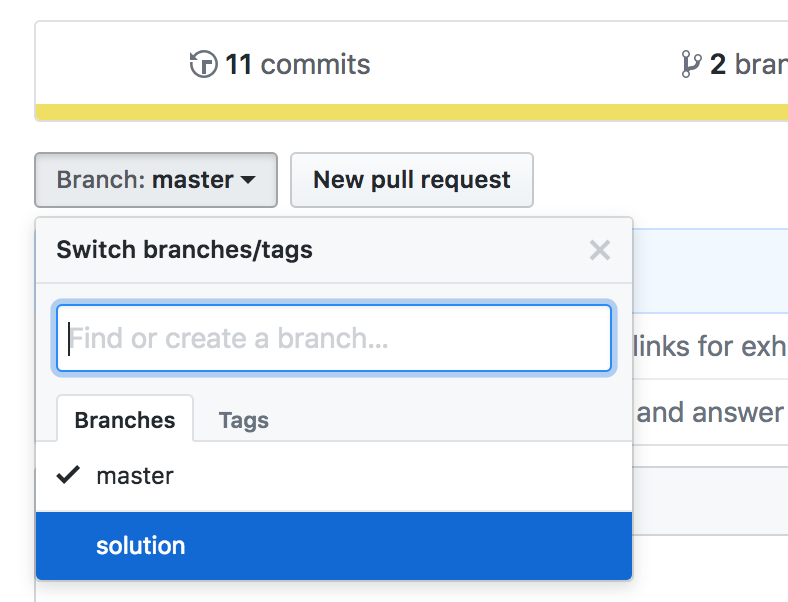Click the dropdown caret beside master
The image size is (788, 602).
coord(248,179)
